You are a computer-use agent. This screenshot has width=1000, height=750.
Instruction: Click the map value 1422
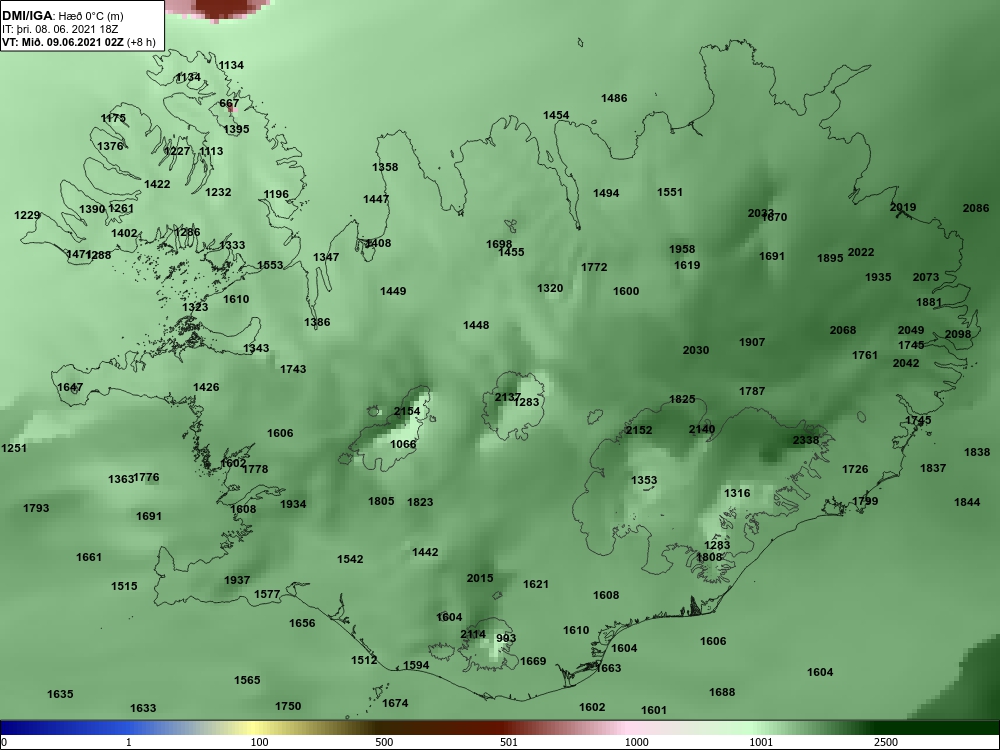(x=158, y=184)
